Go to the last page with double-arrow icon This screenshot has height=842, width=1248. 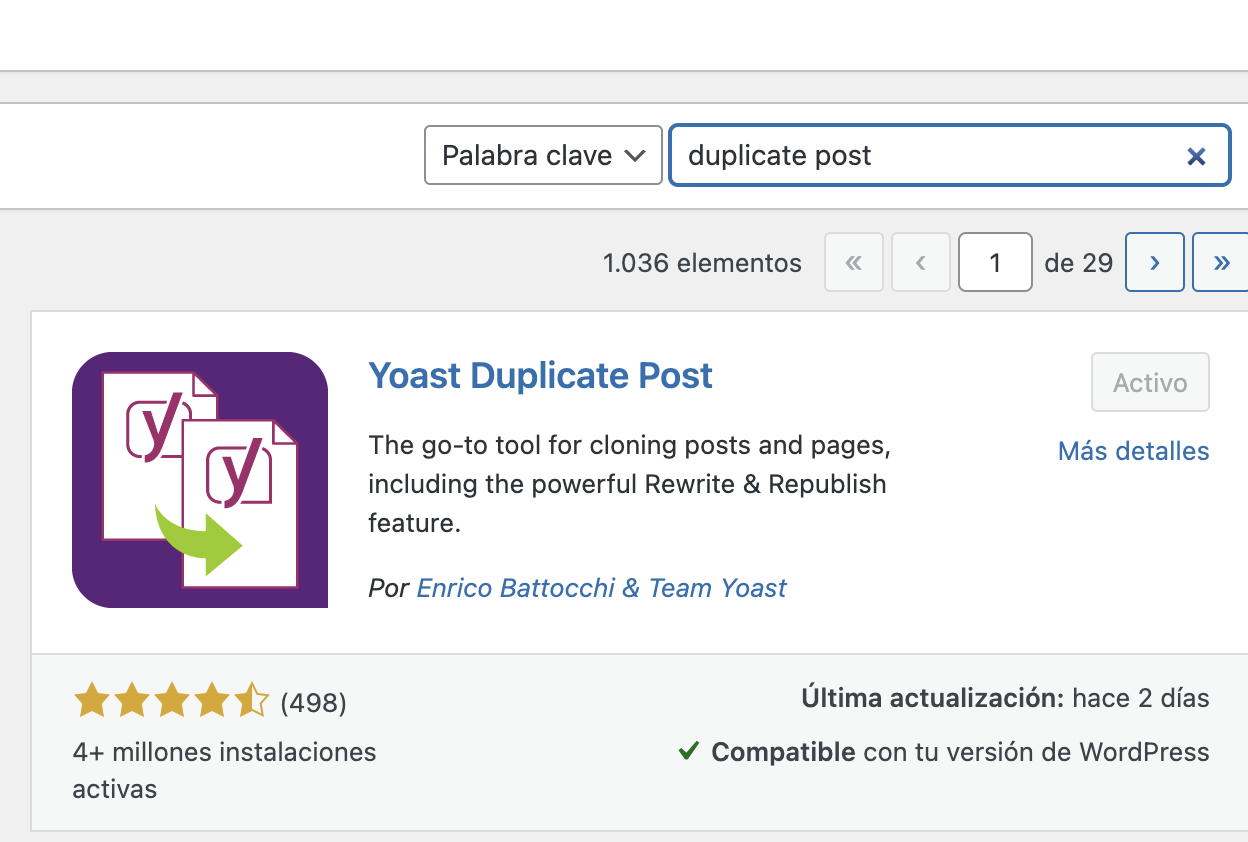click(x=1220, y=262)
